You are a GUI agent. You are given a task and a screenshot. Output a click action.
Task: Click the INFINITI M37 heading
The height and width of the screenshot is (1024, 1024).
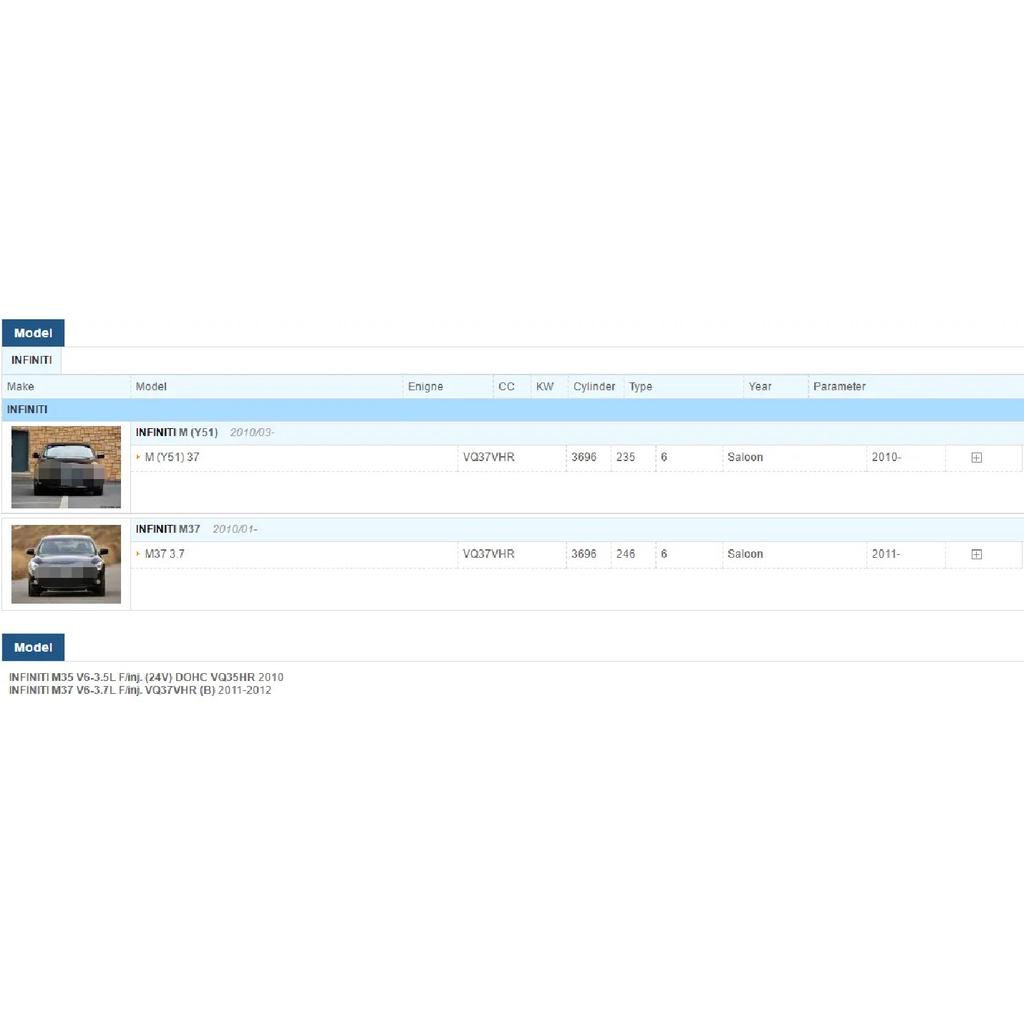(168, 529)
